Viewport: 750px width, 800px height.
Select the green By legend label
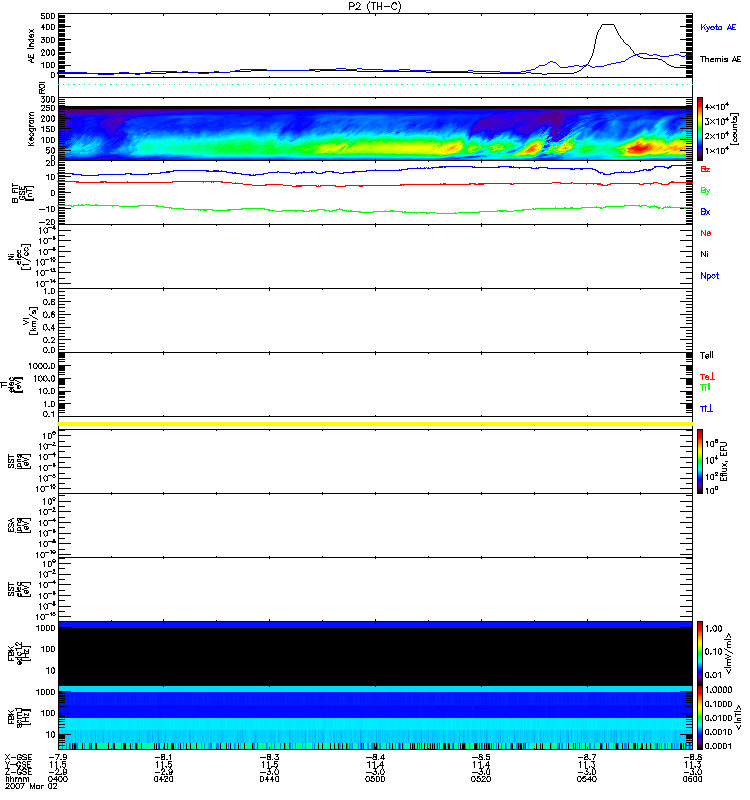tap(705, 190)
